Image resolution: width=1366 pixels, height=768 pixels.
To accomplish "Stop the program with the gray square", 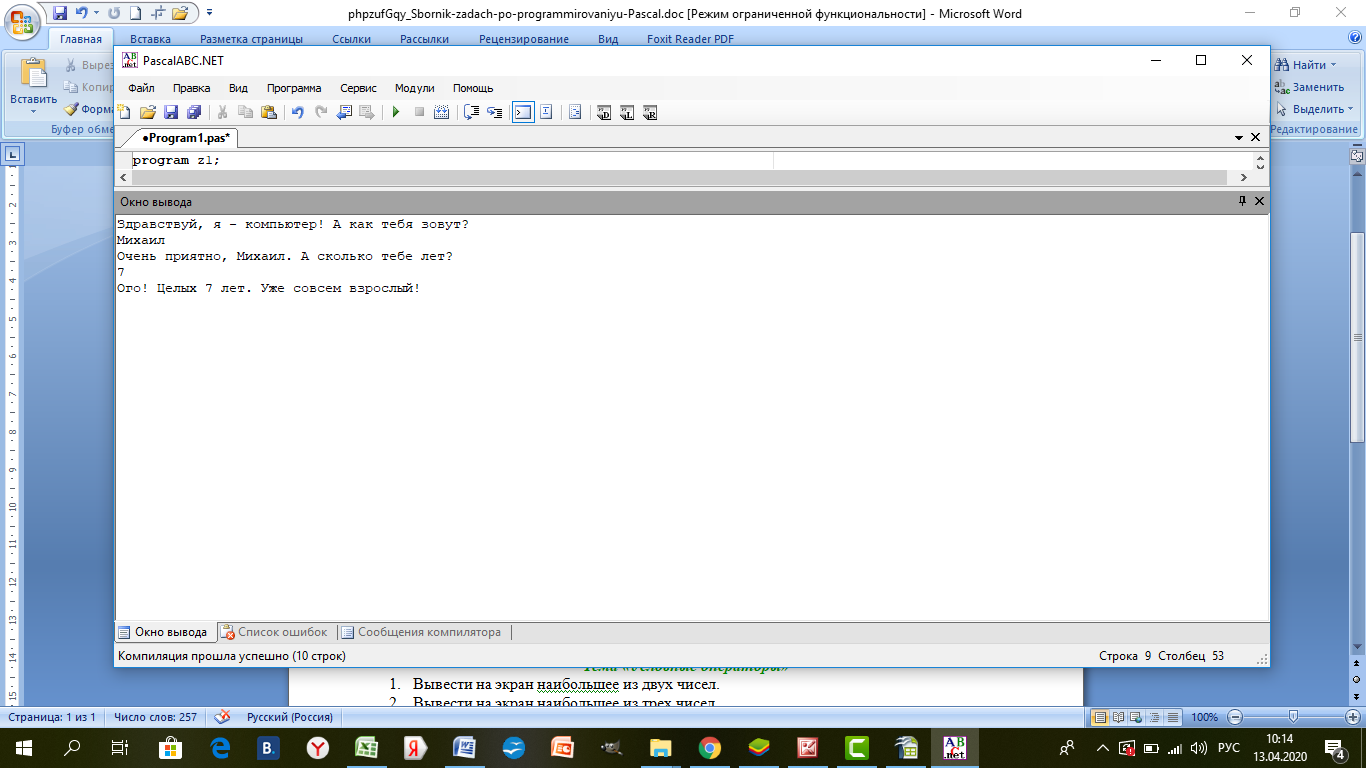I will pos(419,112).
